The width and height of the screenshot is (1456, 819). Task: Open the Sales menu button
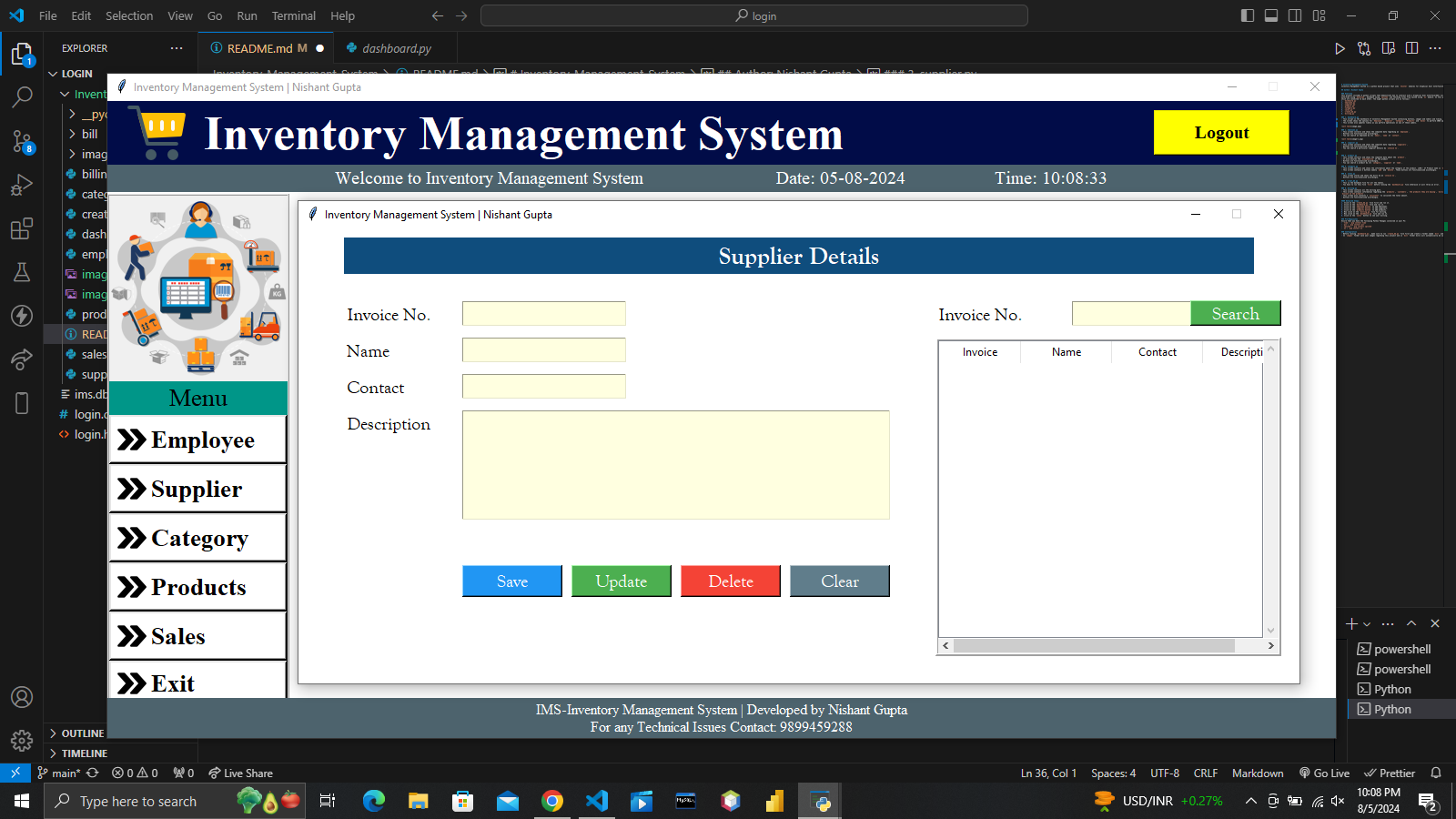click(197, 636)
